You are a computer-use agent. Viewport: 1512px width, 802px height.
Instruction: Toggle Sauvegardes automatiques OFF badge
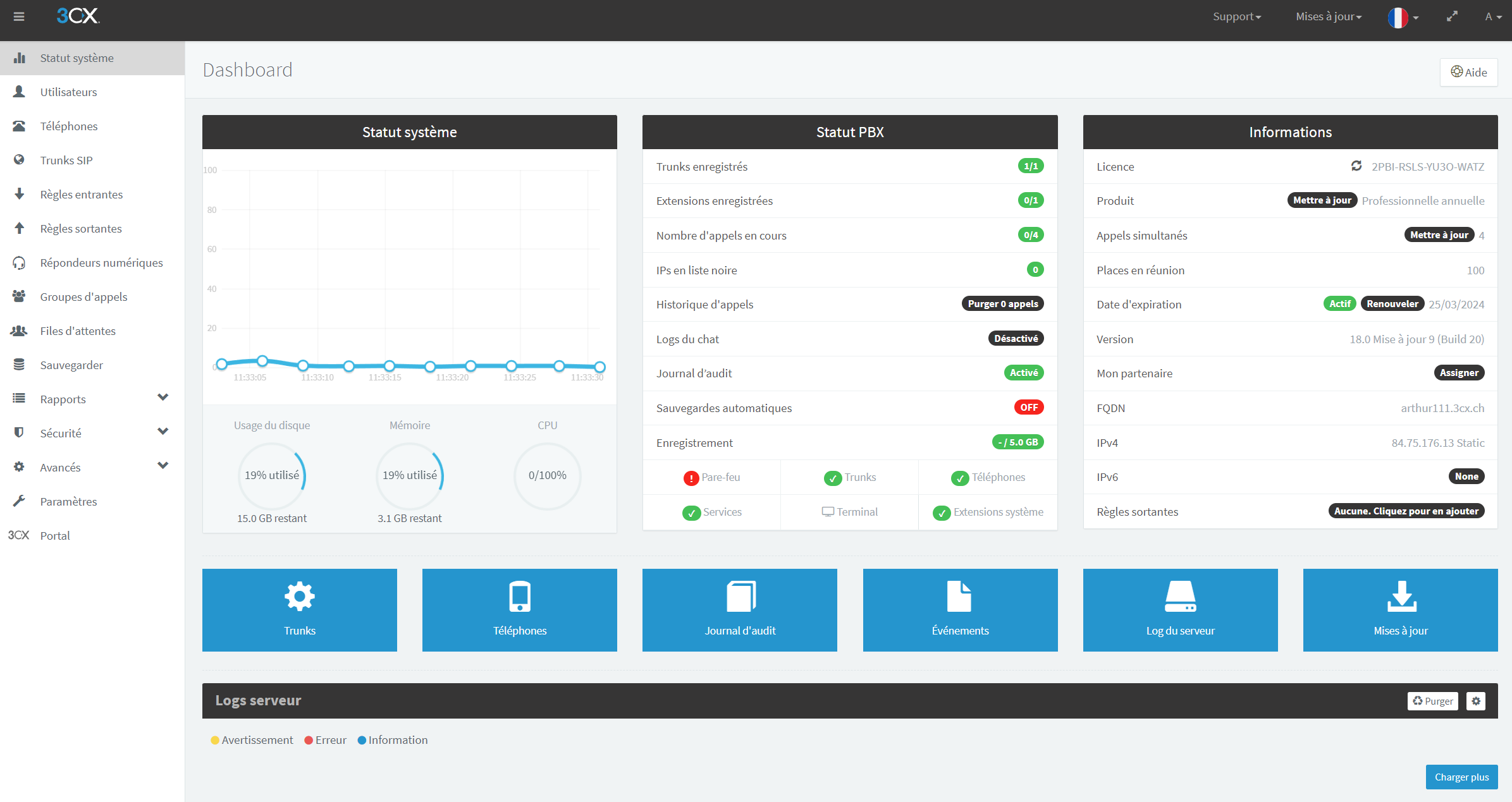[x=1029, y=408]
